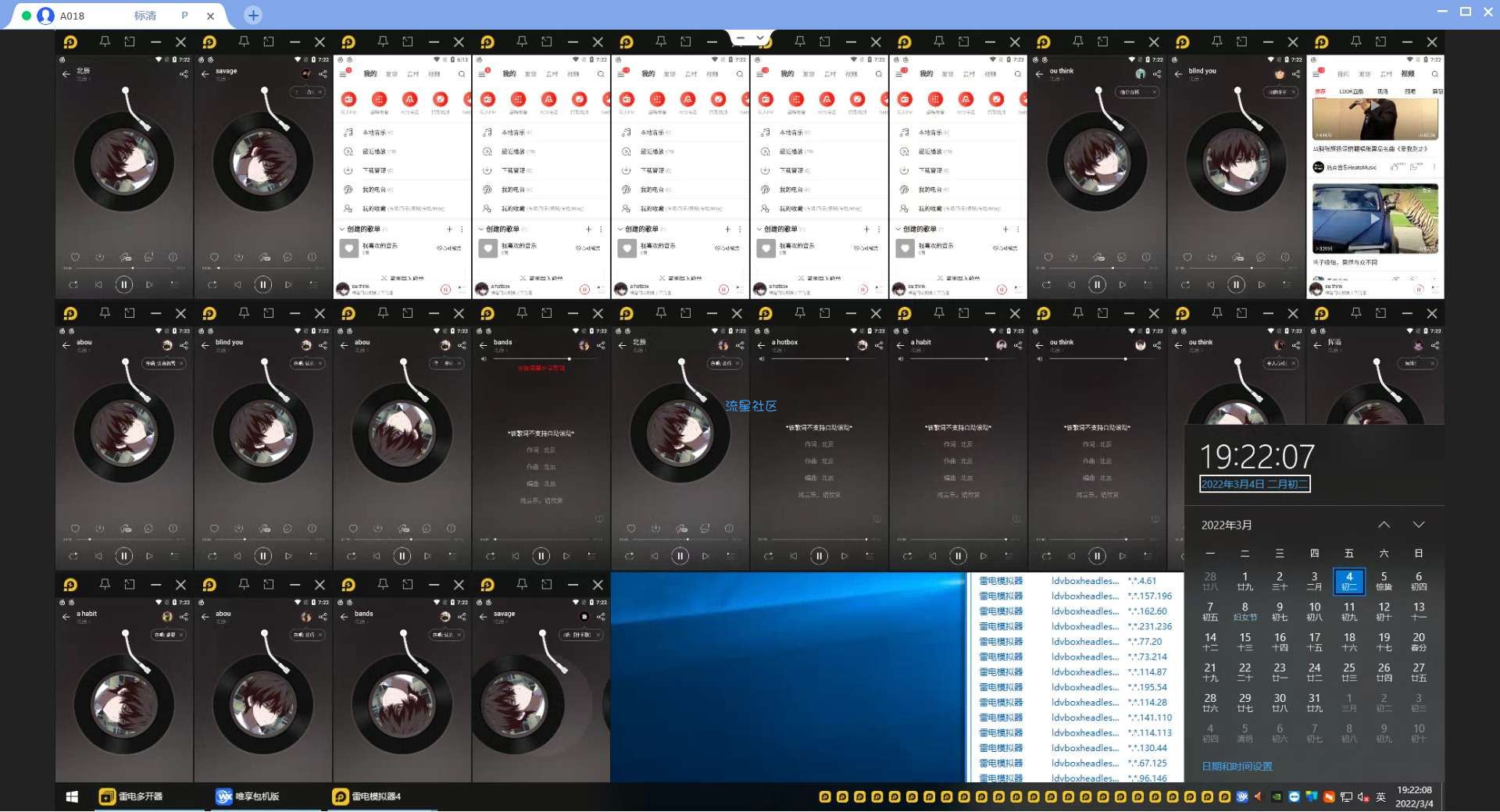This screenshot has height=812, width=1500.
Task: Toggle the 心动模式 switch in the 6:13 window
Action: tap(450, 248)
